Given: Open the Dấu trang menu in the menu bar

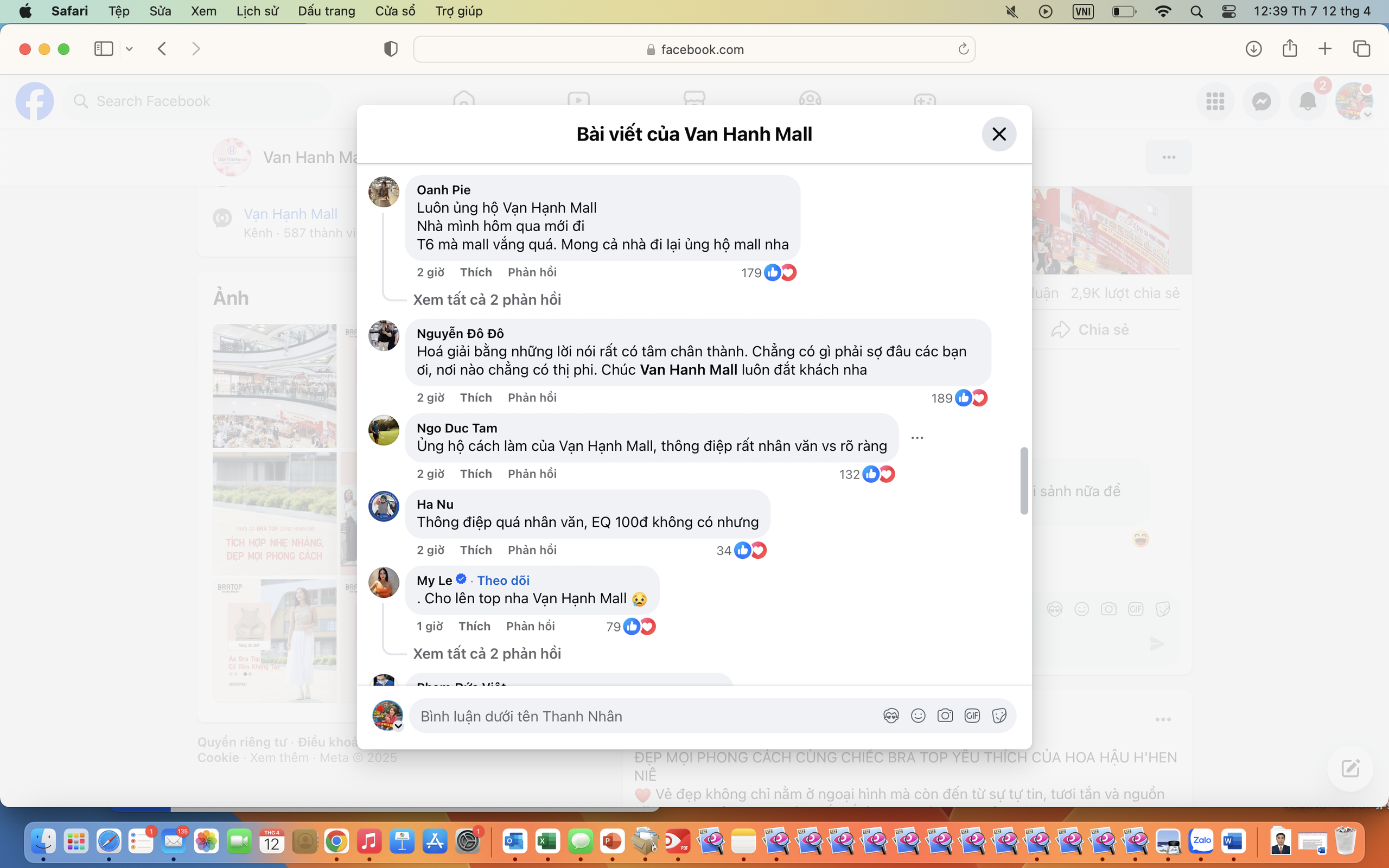Looking at the screenshot, I should (x=327, y=11).
